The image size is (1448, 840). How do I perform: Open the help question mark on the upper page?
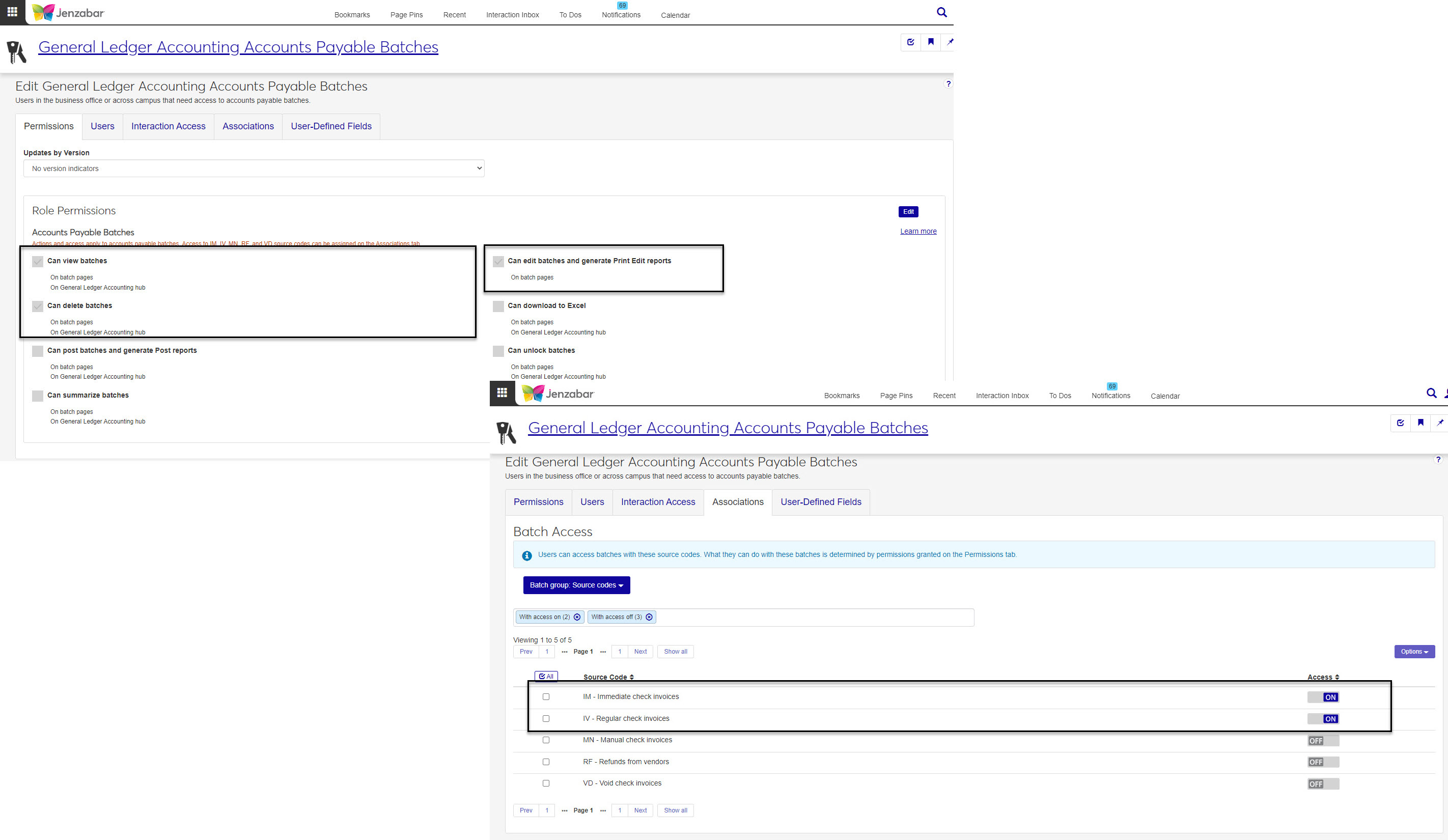[948, 84]
